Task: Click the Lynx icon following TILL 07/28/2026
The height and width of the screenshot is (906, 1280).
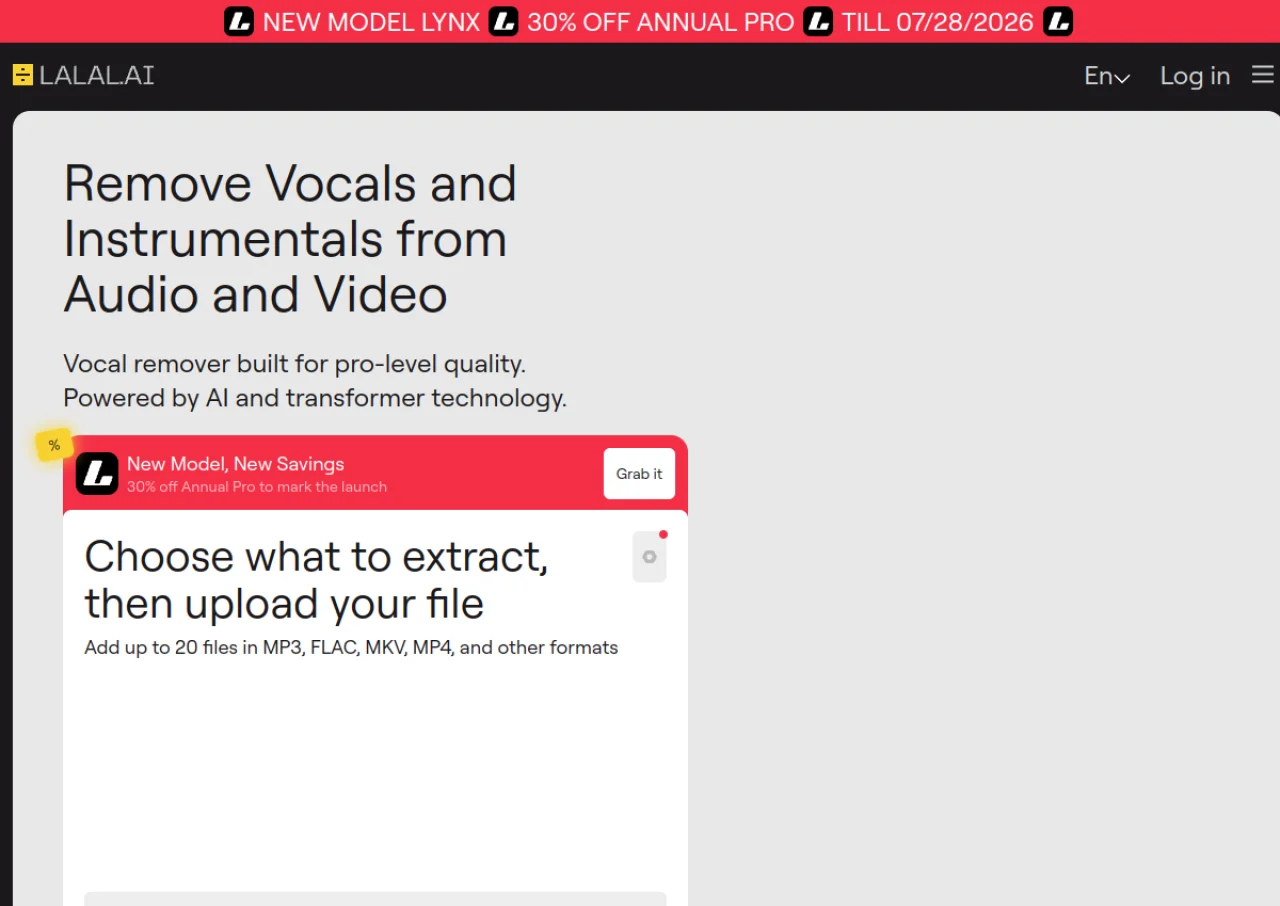Action: [x=1058, y=21]
